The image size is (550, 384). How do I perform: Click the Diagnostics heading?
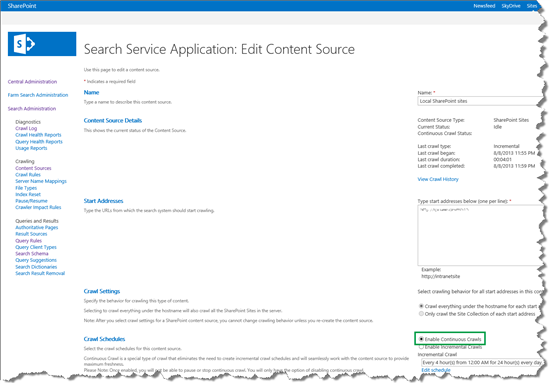tap(28, 122)
